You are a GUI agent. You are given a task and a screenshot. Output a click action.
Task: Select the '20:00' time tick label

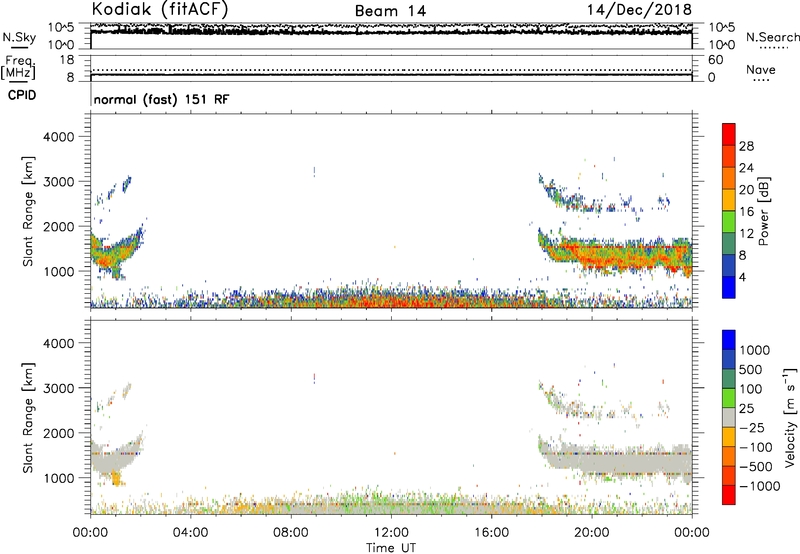coord(592,533)
